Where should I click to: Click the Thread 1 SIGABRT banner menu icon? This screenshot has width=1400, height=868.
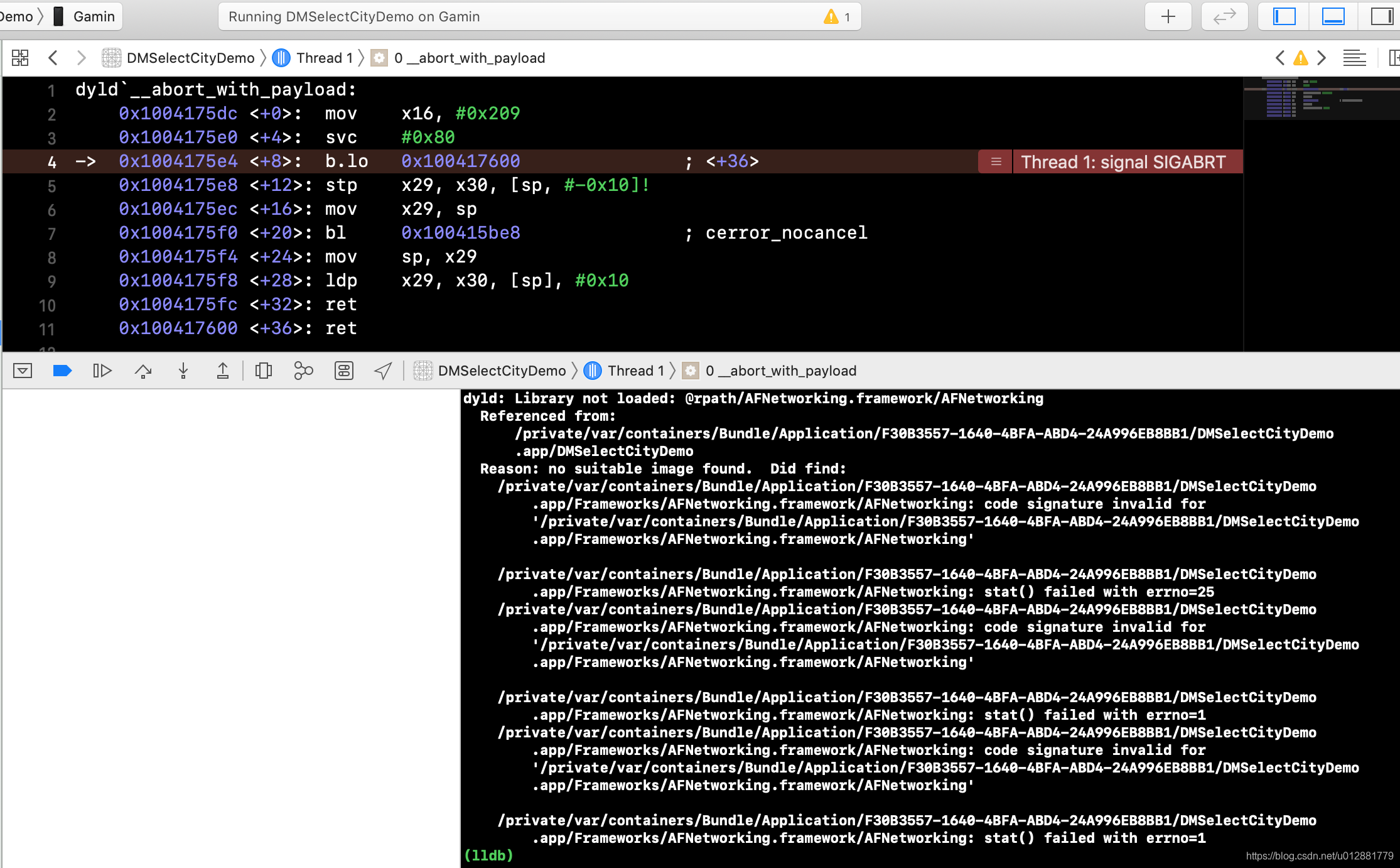pyautogui.click(x=994, y=161)
